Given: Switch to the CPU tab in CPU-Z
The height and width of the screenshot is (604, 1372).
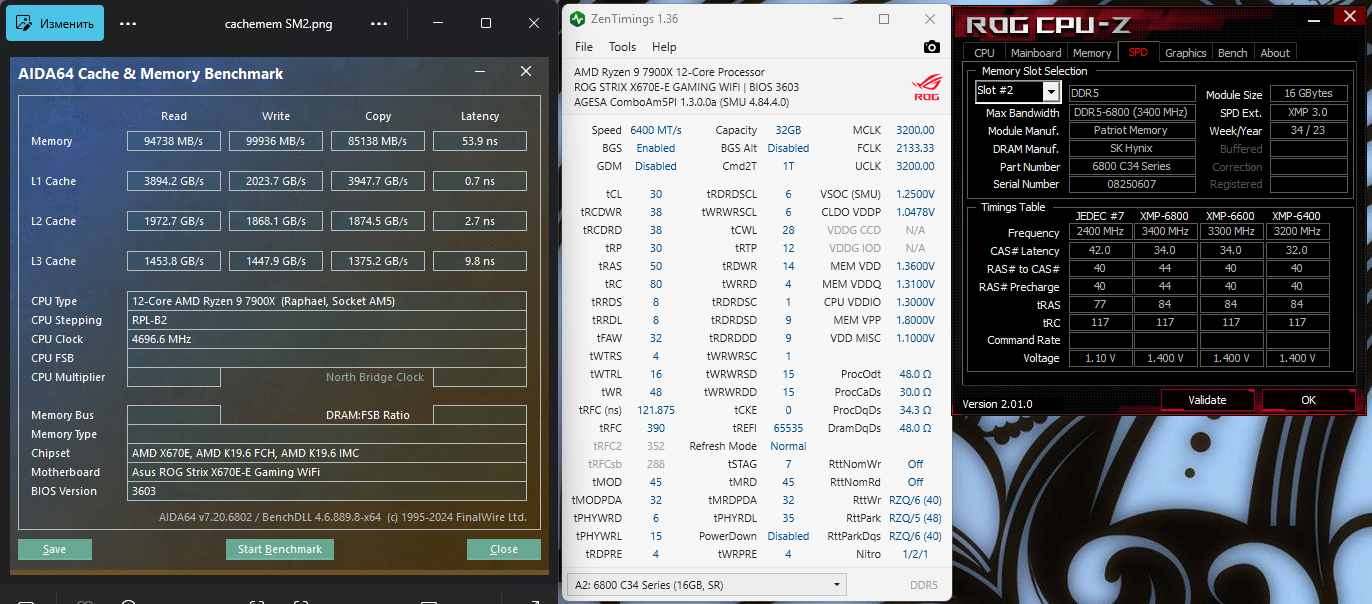Looking at the screenshot, I should pyautogui.click(x=984, y=53).
